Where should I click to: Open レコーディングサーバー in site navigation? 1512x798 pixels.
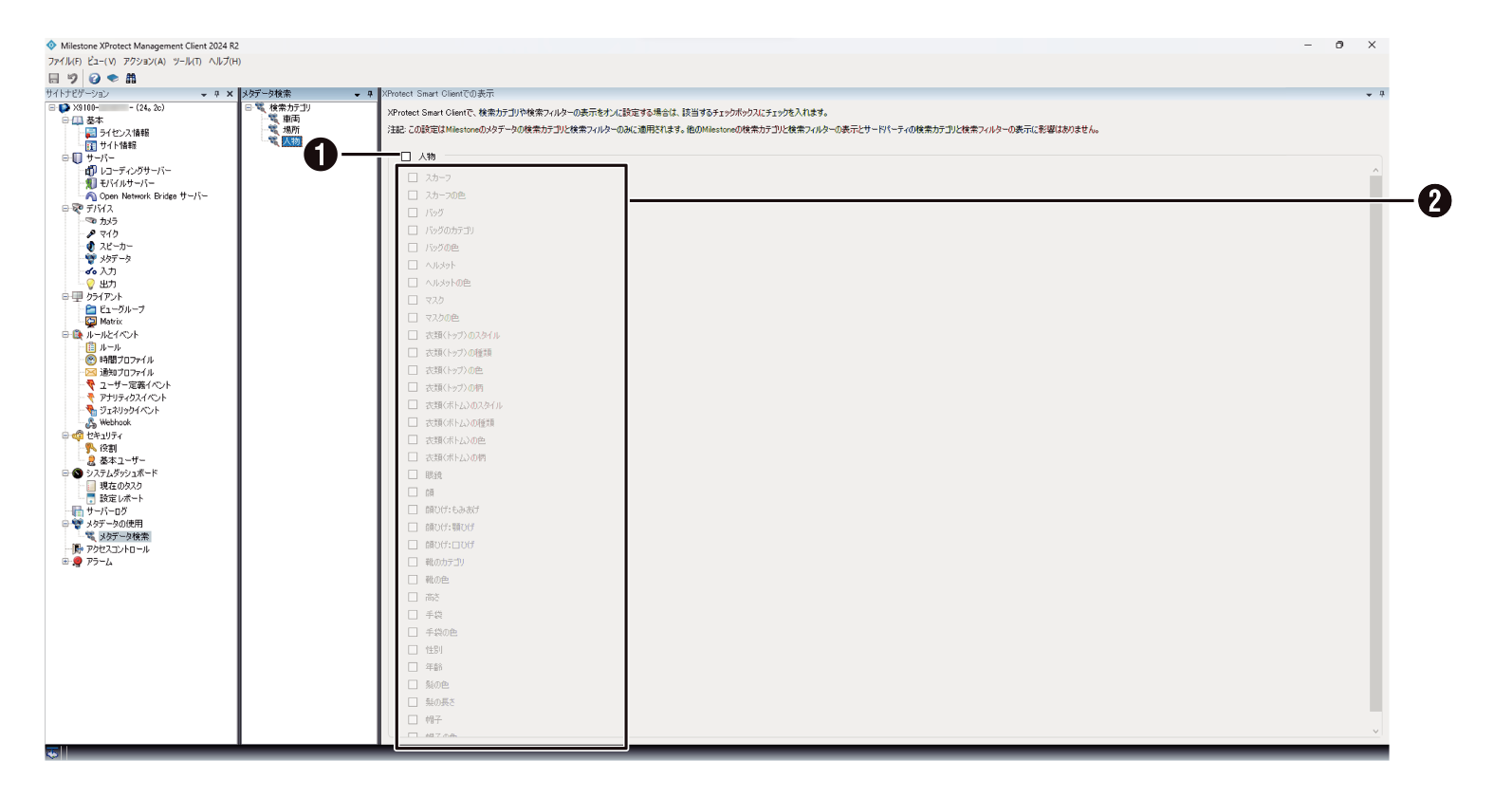[135, 171]
